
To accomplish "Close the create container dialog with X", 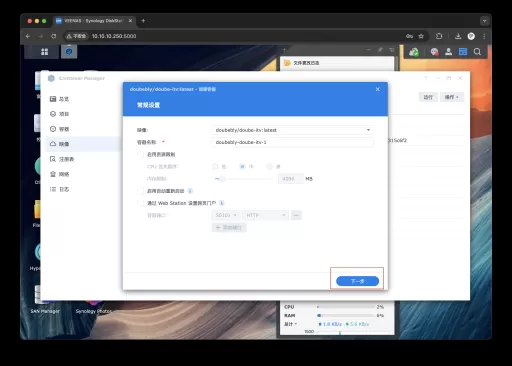I will 378,89.
